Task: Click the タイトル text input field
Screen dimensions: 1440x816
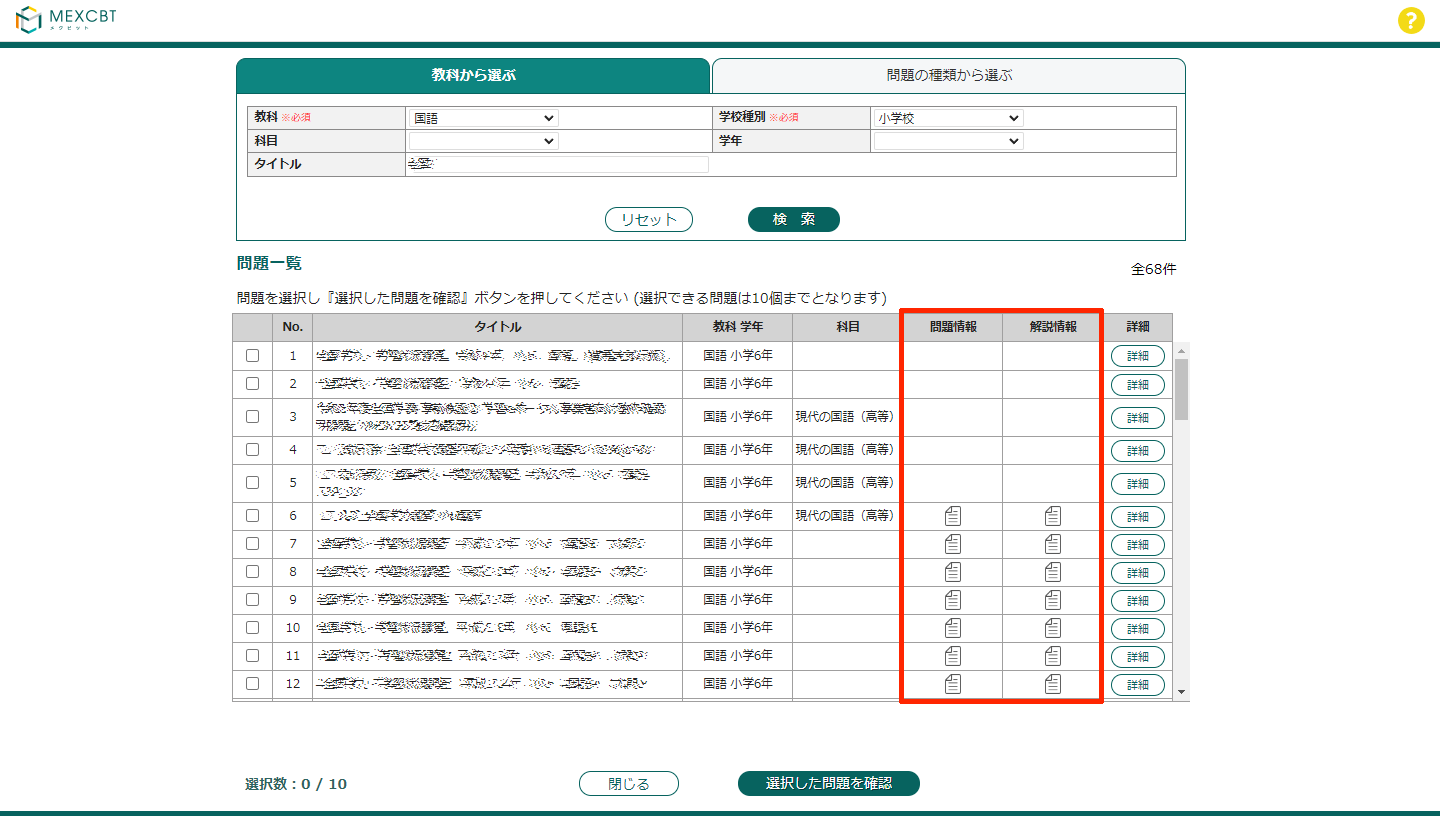Action: coord(558,164)
